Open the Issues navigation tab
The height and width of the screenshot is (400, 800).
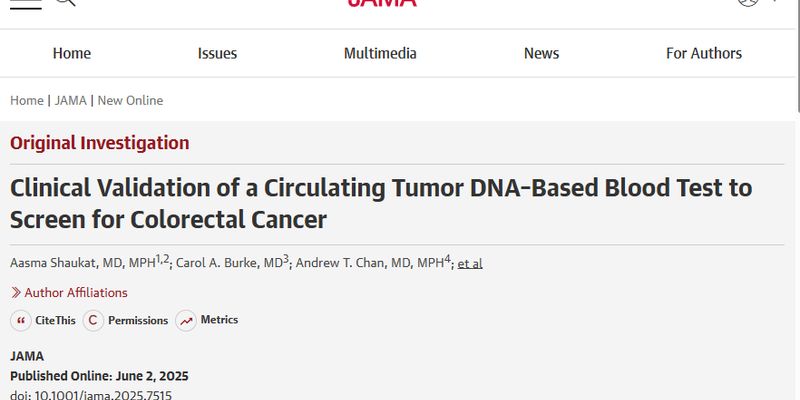[x=217, y=53]
